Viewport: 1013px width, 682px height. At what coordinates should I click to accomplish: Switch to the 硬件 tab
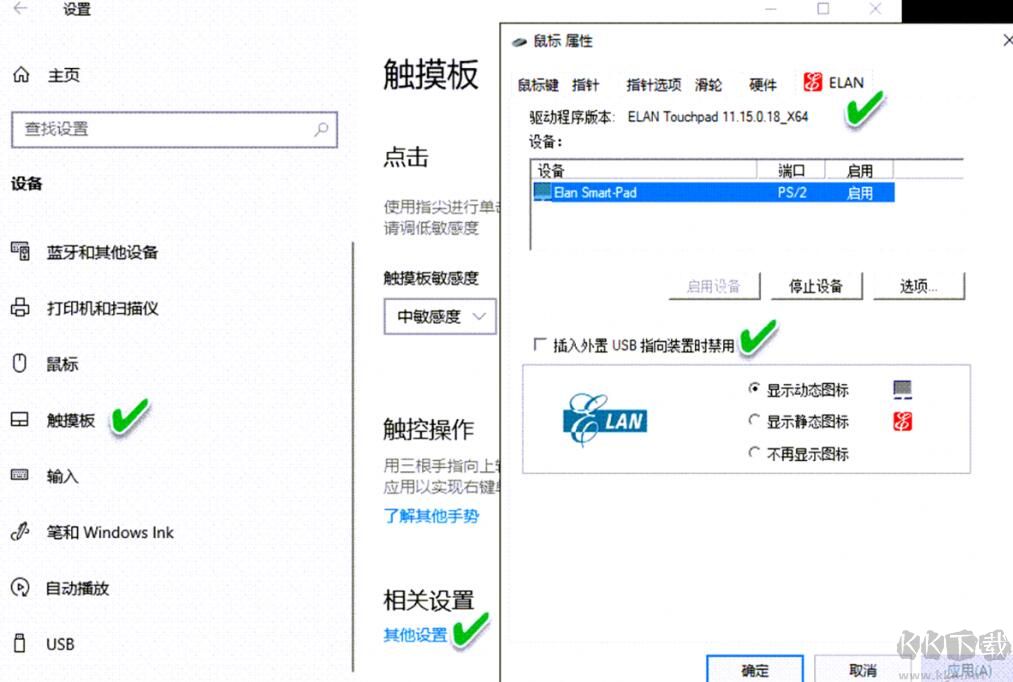762,85
